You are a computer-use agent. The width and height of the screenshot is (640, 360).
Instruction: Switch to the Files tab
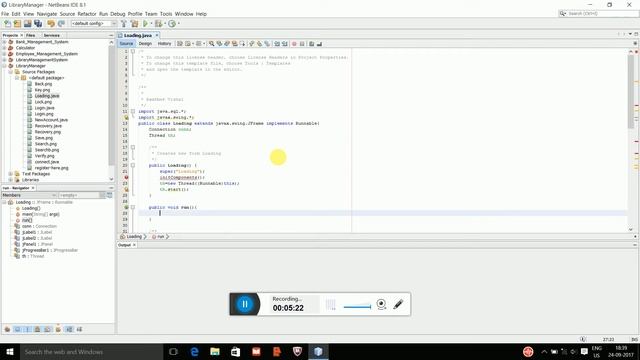[x=31, y=36]
